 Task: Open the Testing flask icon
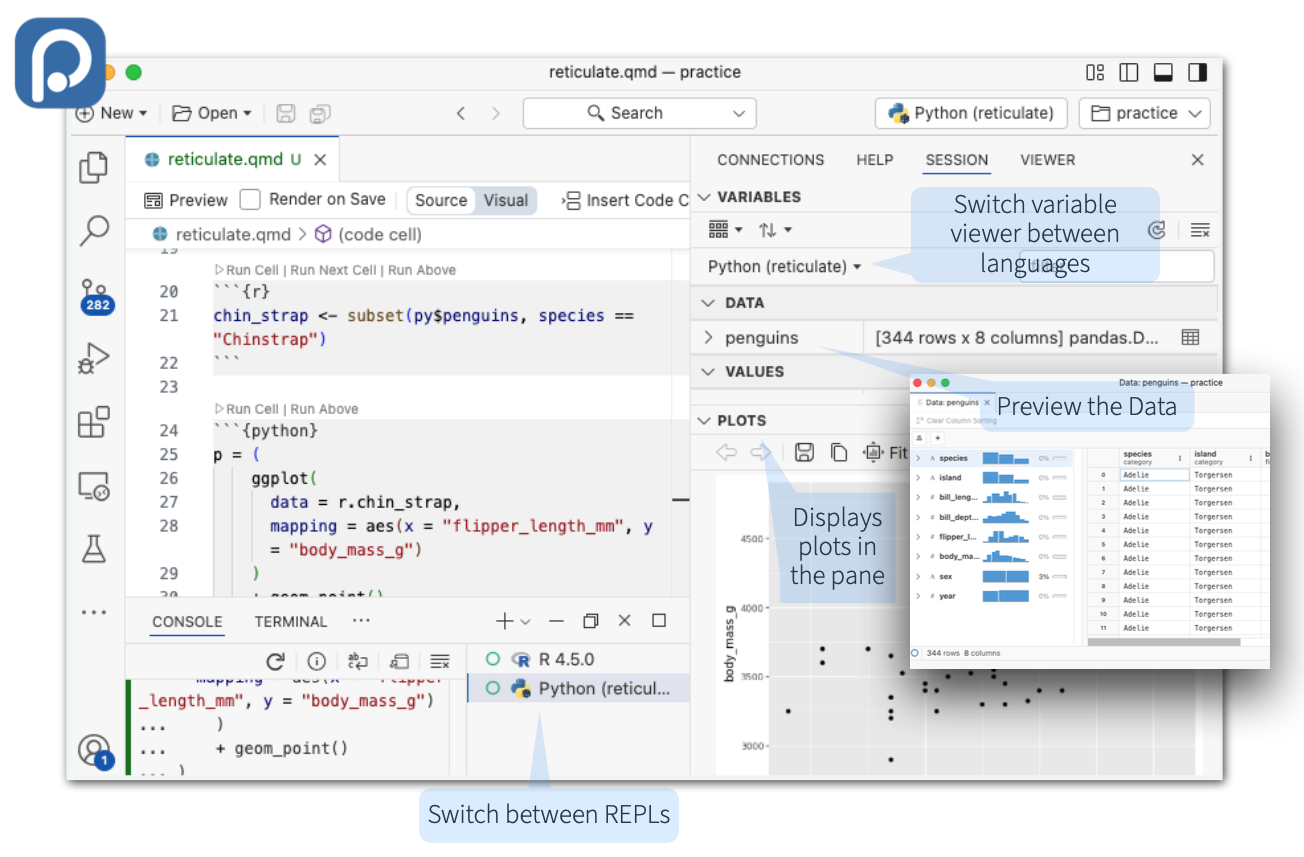(94, 548)
